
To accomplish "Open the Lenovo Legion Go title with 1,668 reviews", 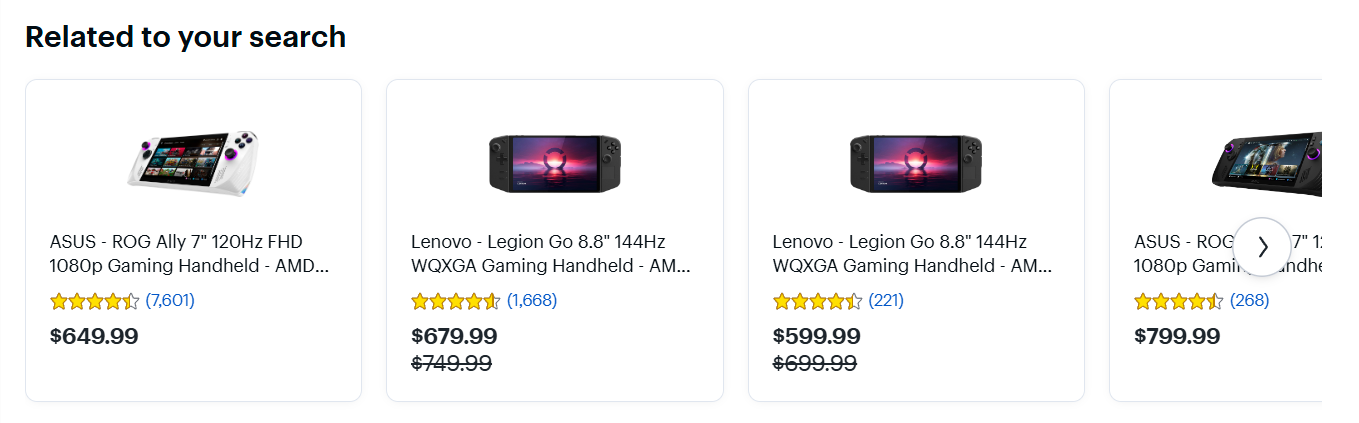I will point(551,254).
